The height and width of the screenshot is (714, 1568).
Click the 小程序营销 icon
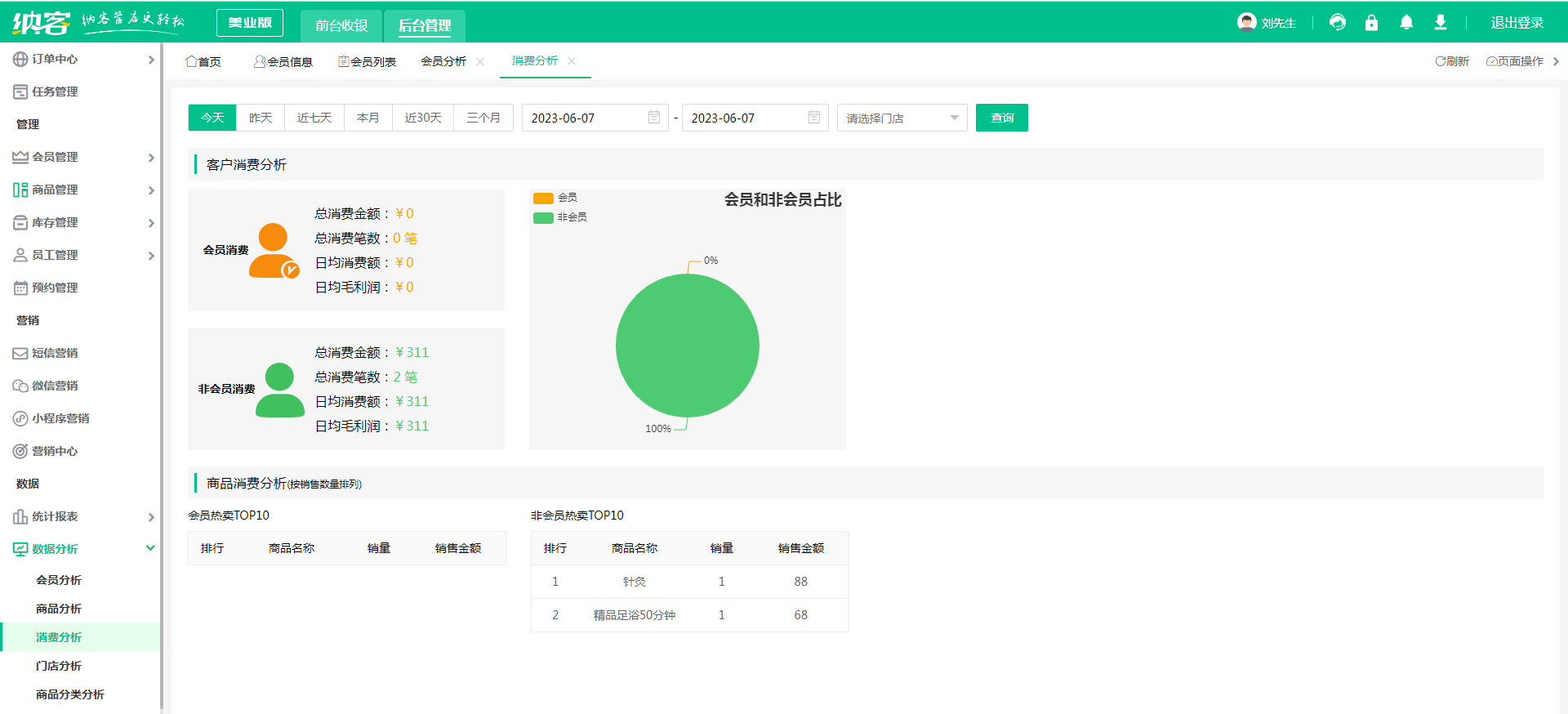click(20, 418)
